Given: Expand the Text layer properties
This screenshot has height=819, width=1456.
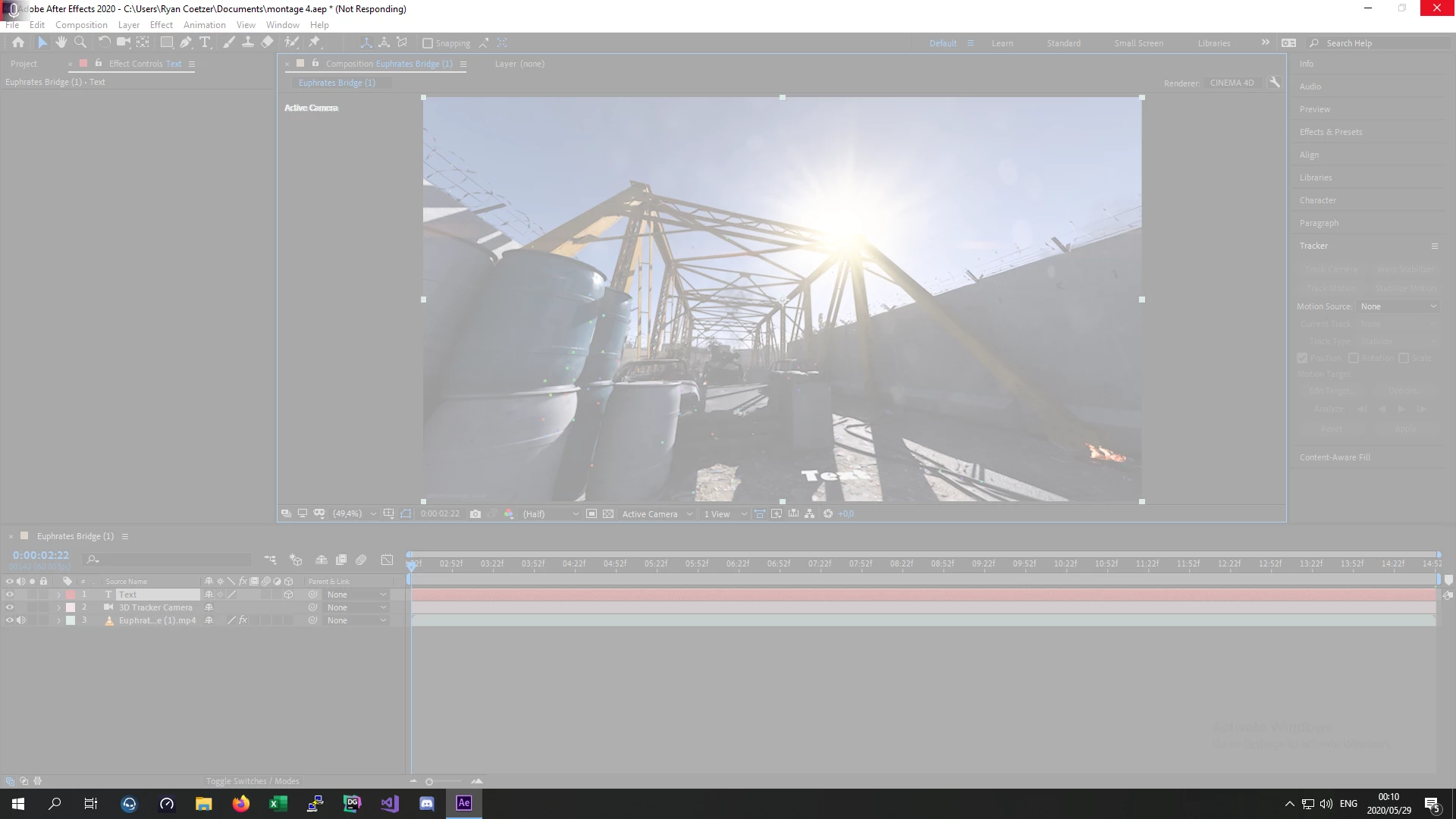Looking at the screenshot, I should [58, 595].
